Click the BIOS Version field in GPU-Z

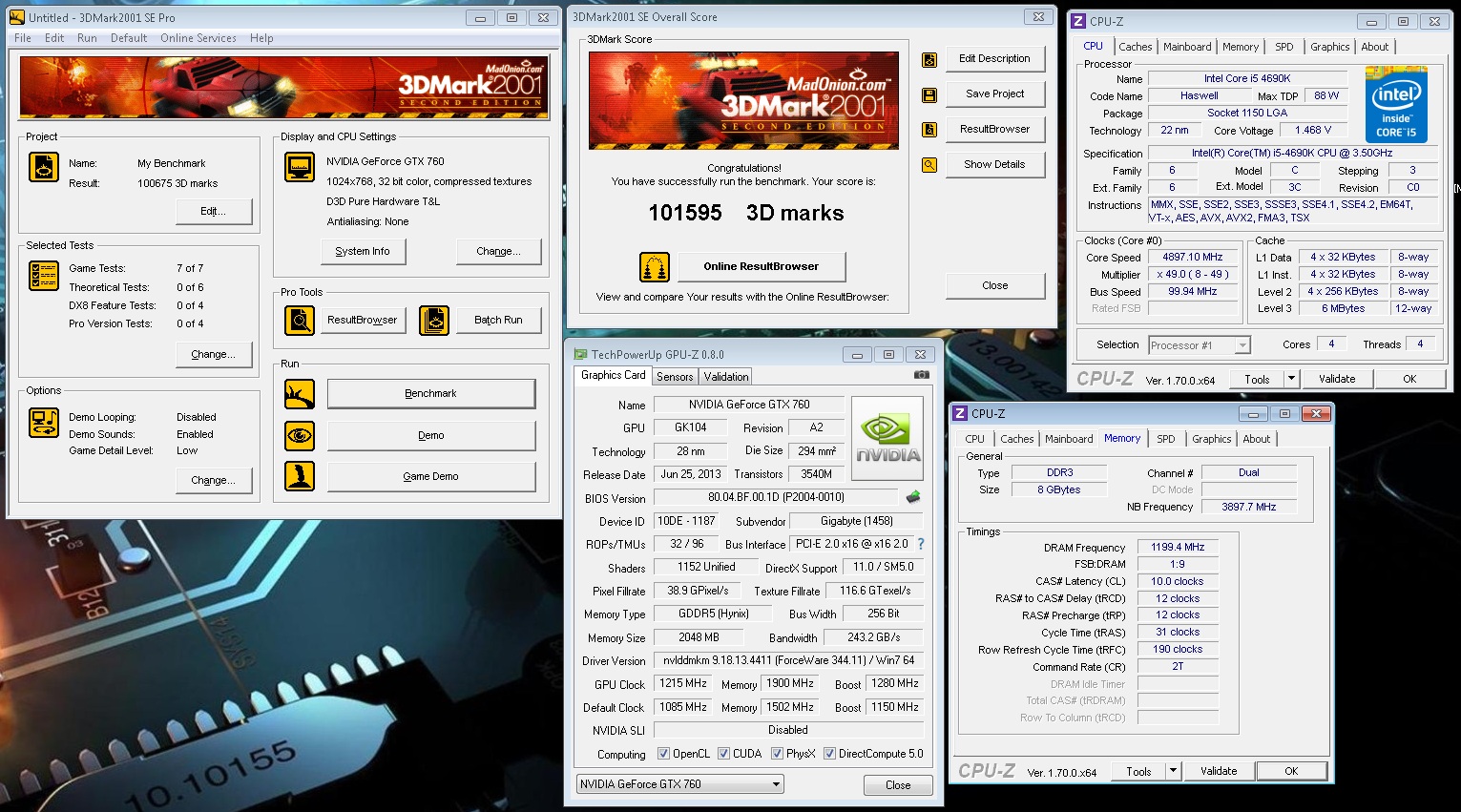(x=776, y=497)
